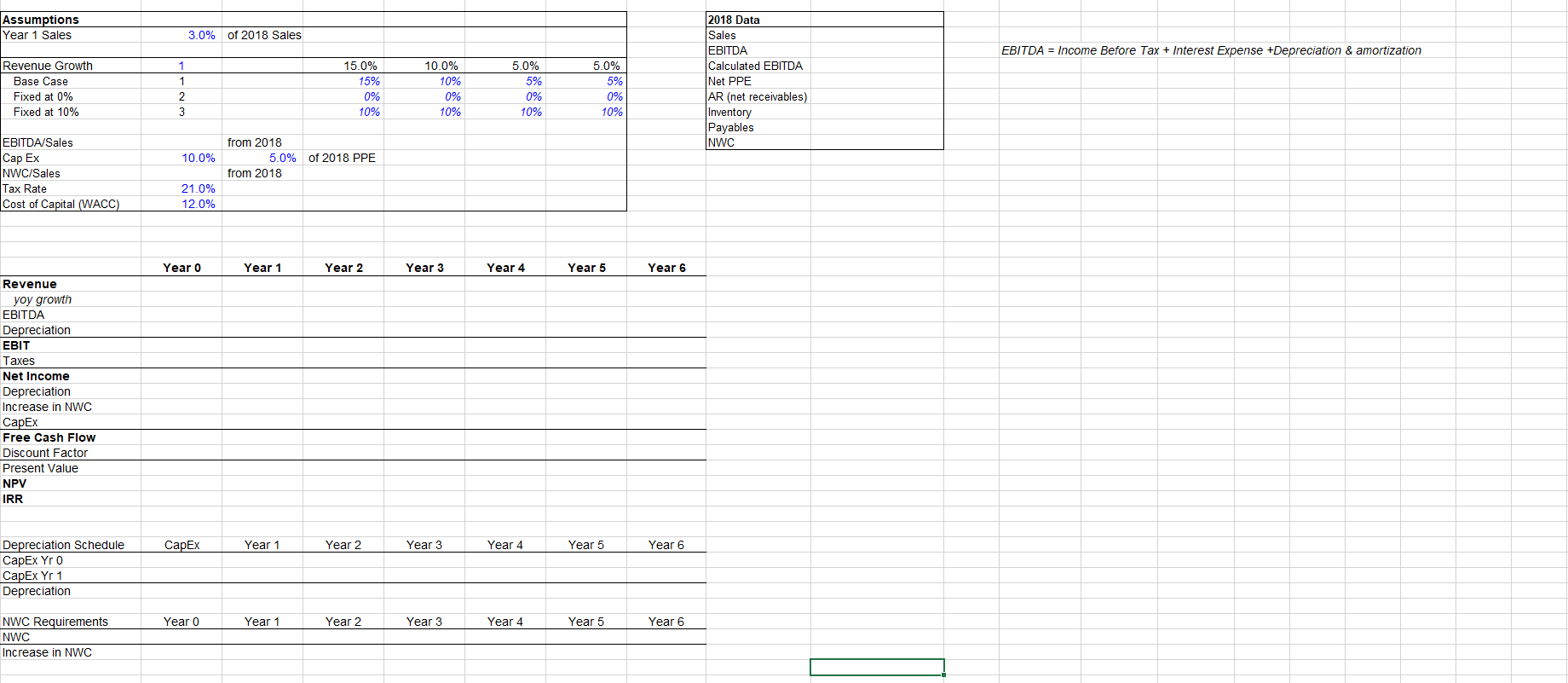This screenshot has height=683, width=1568.
Task: Click the 'CapEx' column header in Depreciation Schedule
Action: point(182,545)
